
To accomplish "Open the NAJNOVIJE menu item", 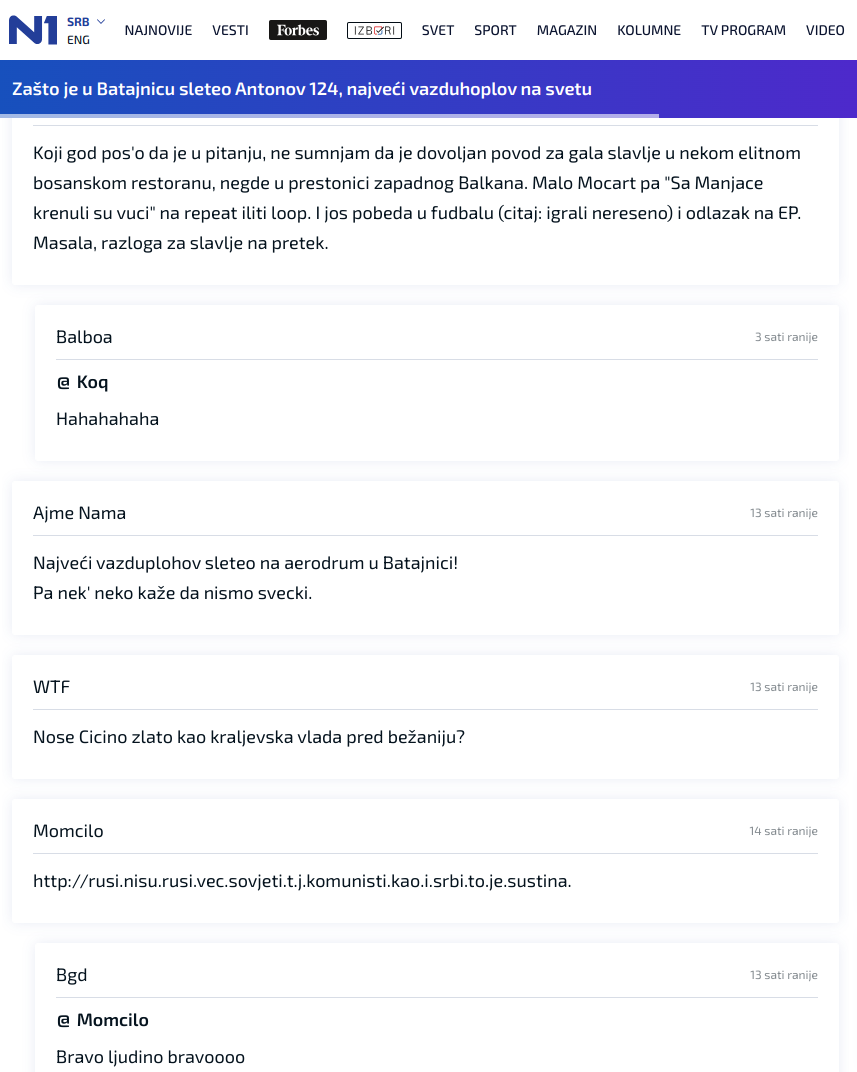I will [x=158, y=30].
